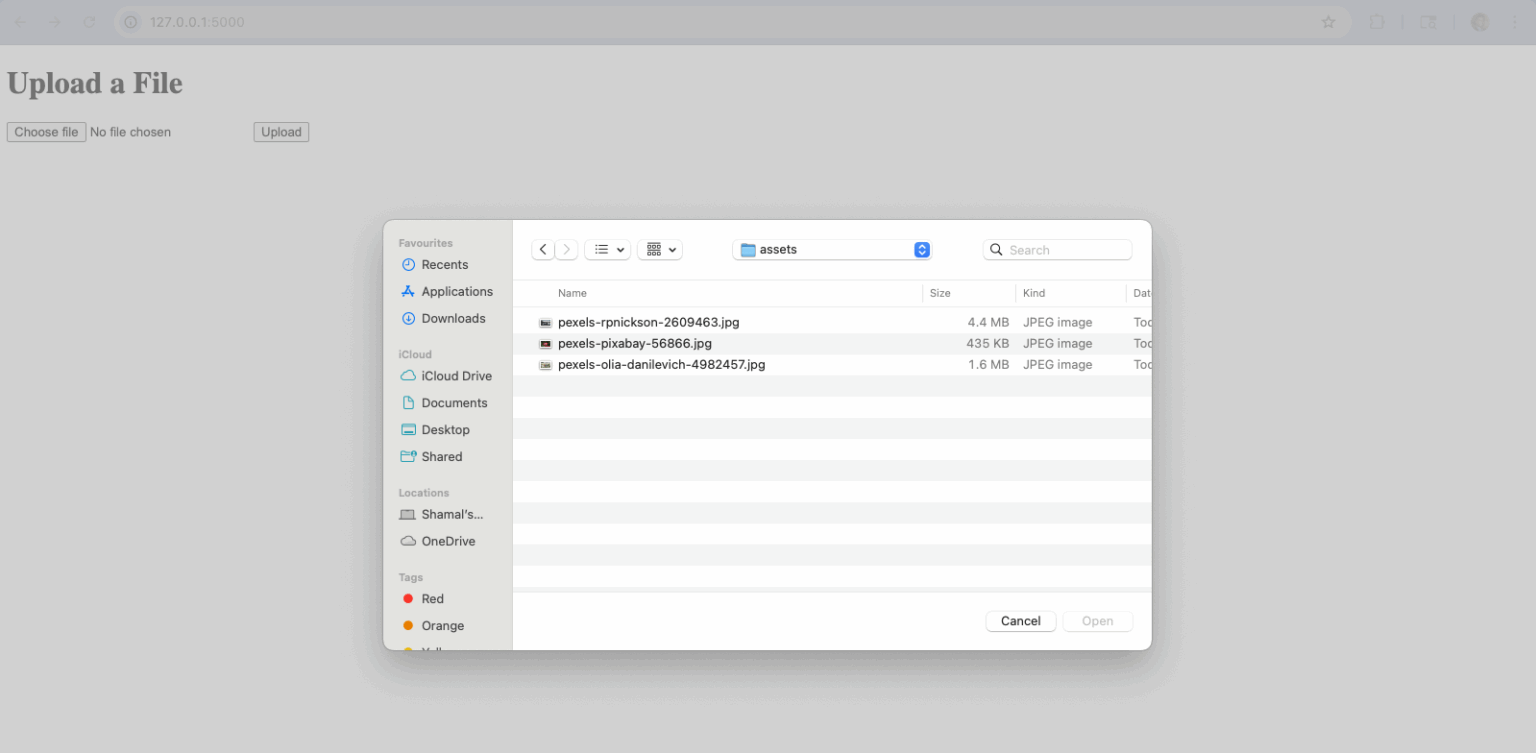1536x753 pixels.
Task: Click the Choose file button
Action: pos(46,131)
